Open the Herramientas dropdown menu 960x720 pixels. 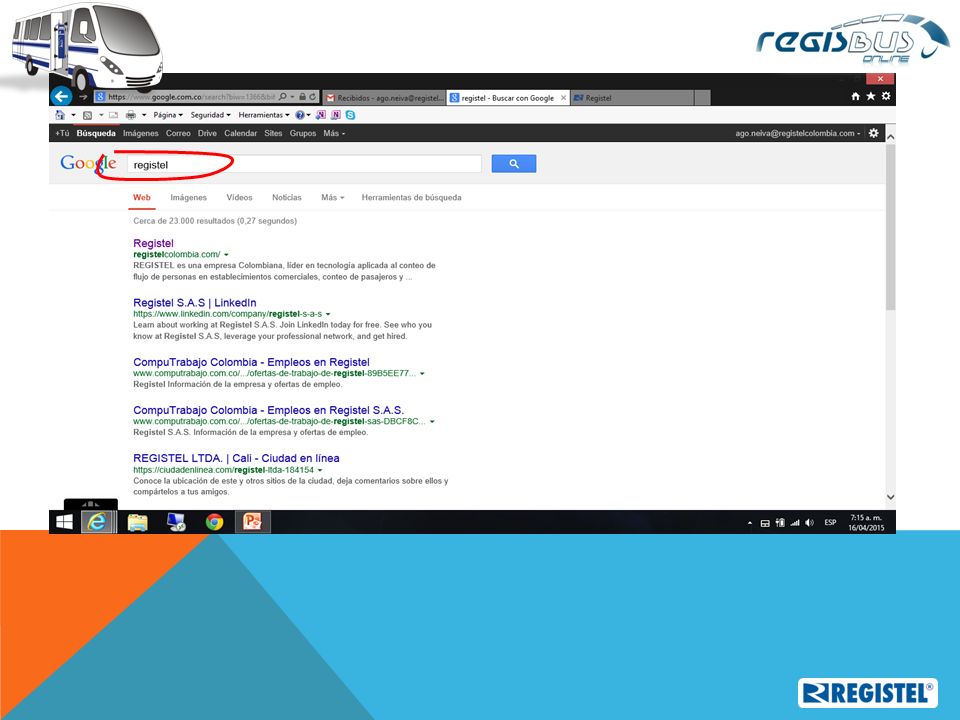(264, 115)
